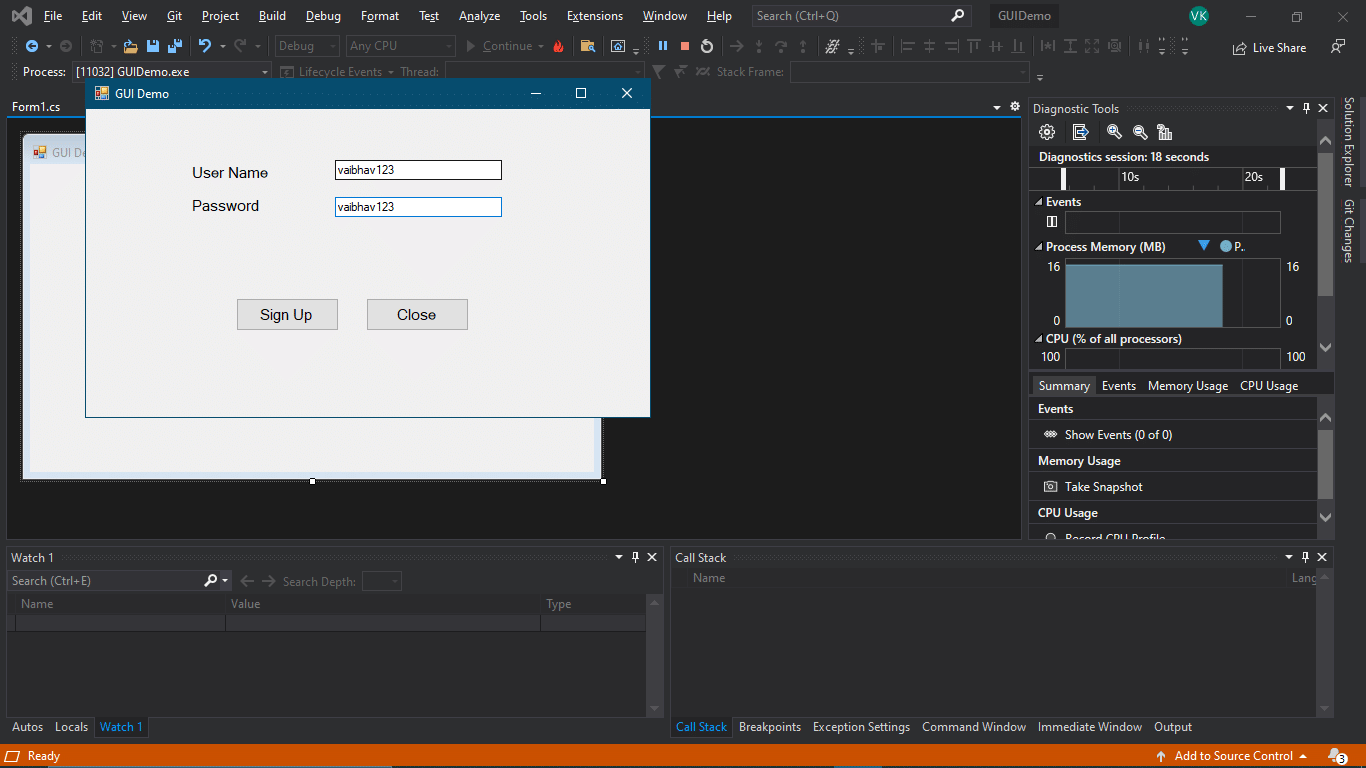1366x768 pixels.
Task: Pin the Call Stack panel
Action: point(1305,557)
